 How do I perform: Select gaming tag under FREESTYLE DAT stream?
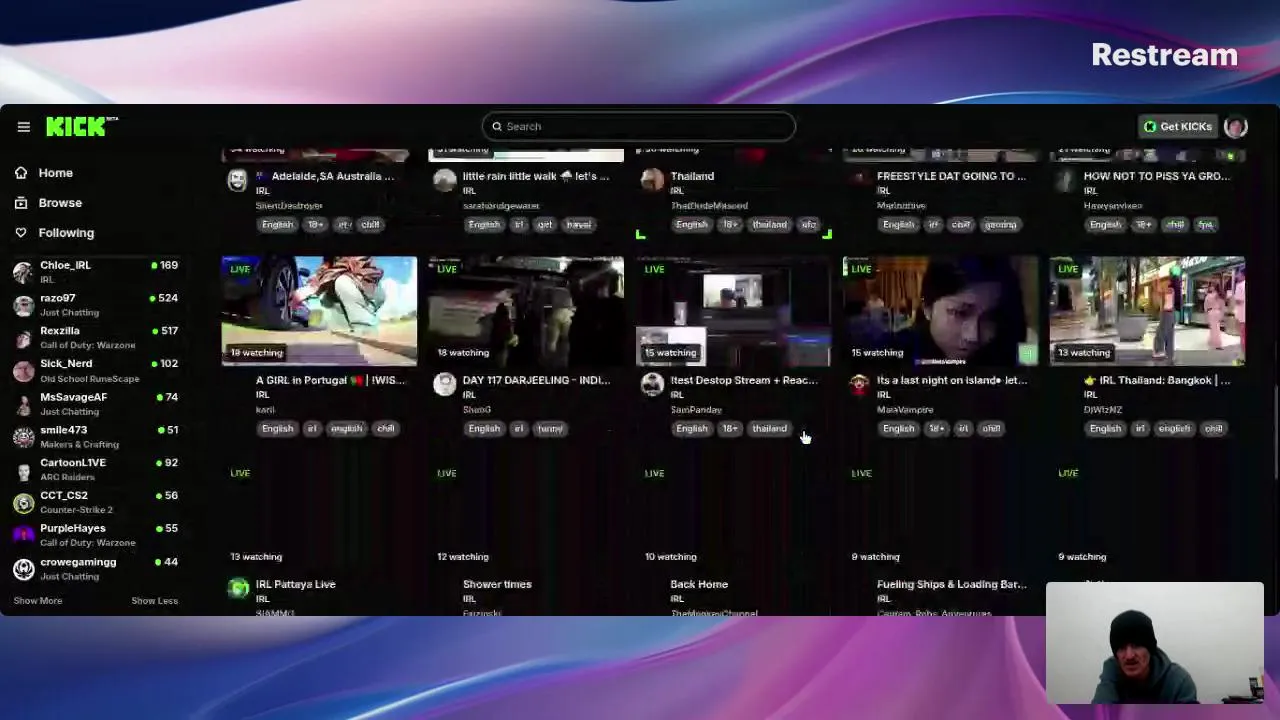(x=1000, y=225)
